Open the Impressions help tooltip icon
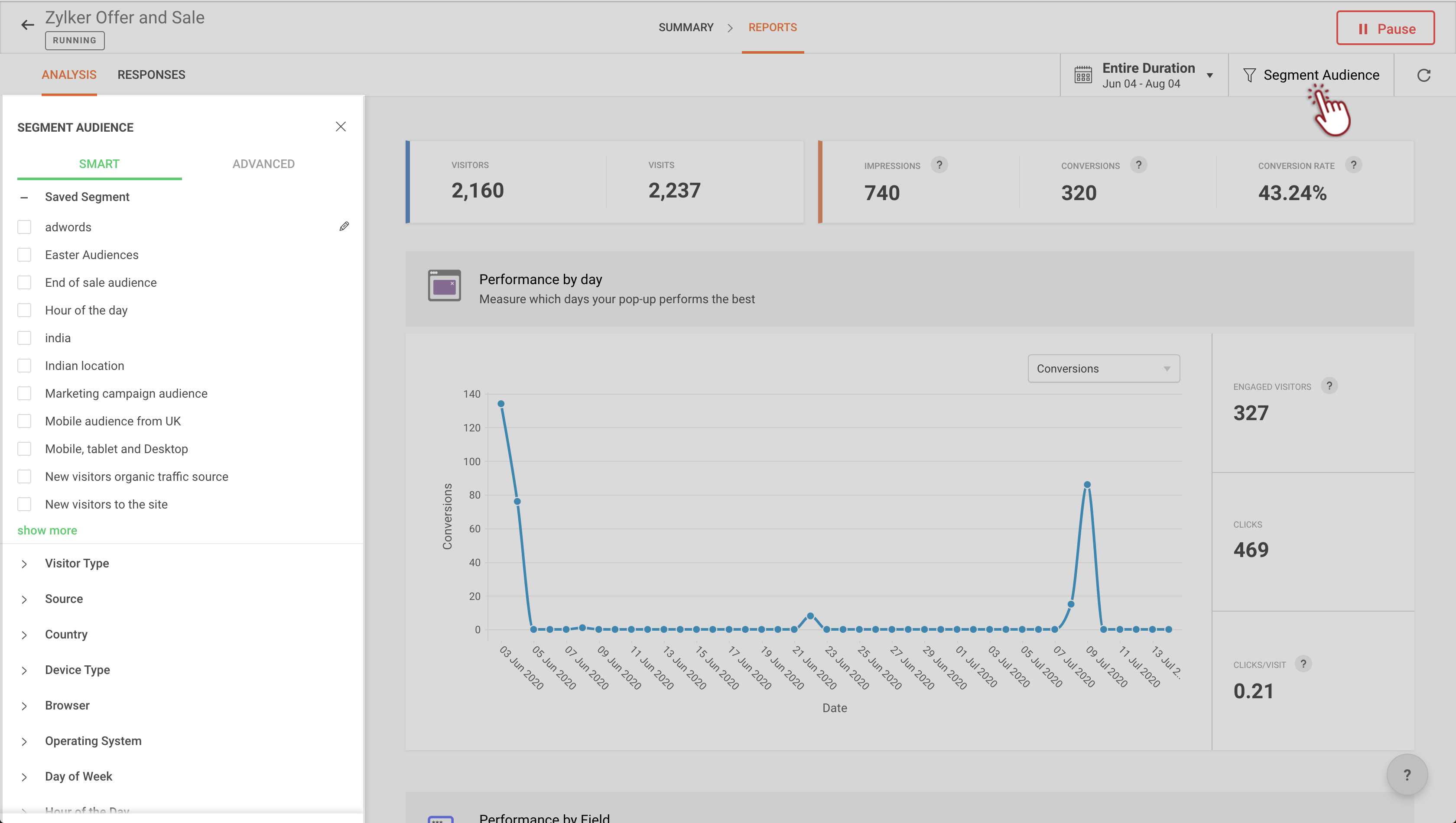 [x=939, y=165]
